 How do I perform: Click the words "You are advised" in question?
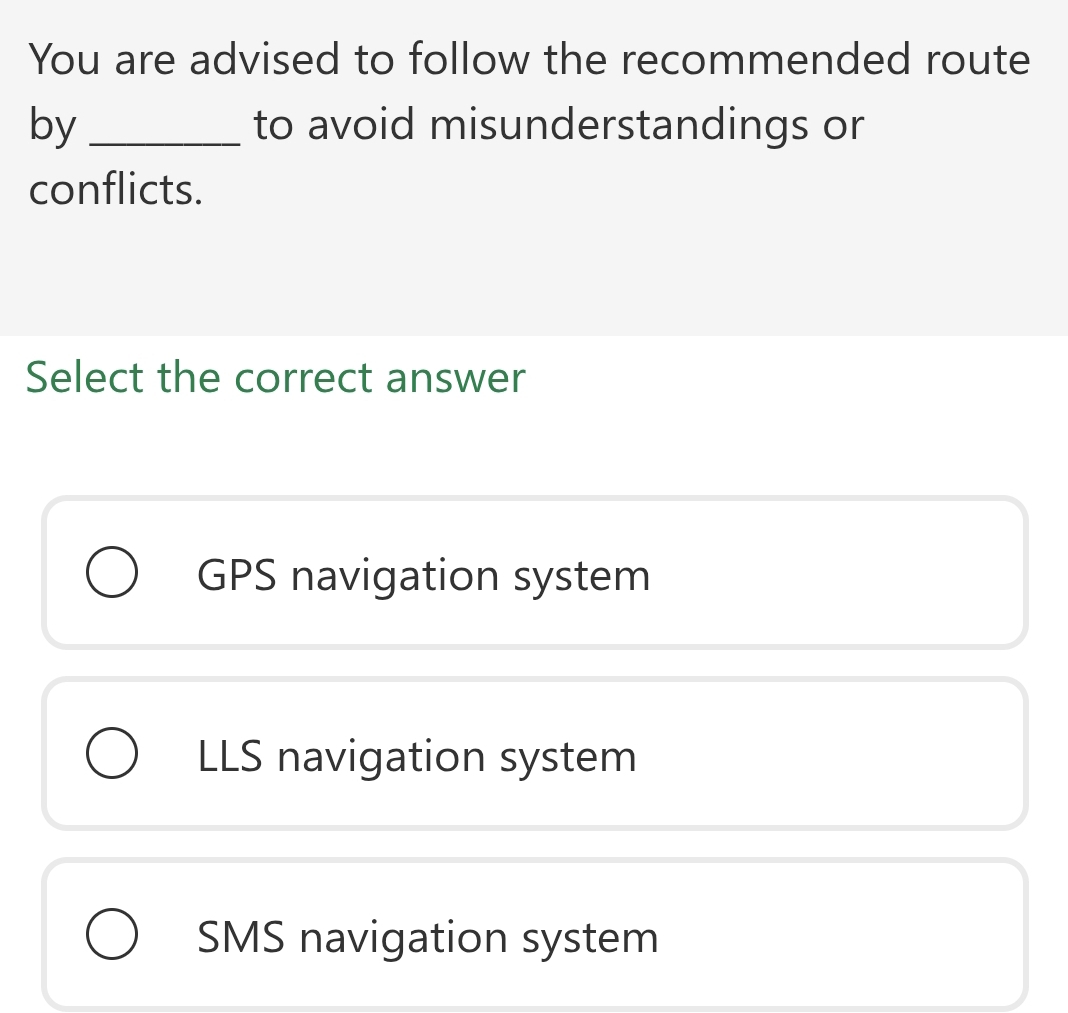(184, 59)
